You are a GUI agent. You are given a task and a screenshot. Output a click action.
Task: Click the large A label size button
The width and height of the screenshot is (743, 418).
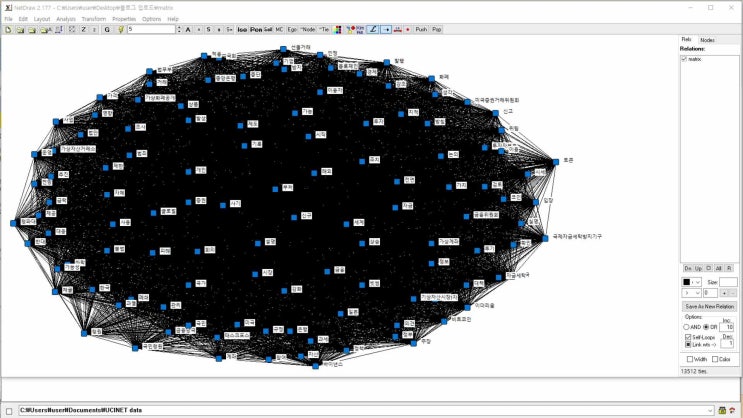(188, 29)
